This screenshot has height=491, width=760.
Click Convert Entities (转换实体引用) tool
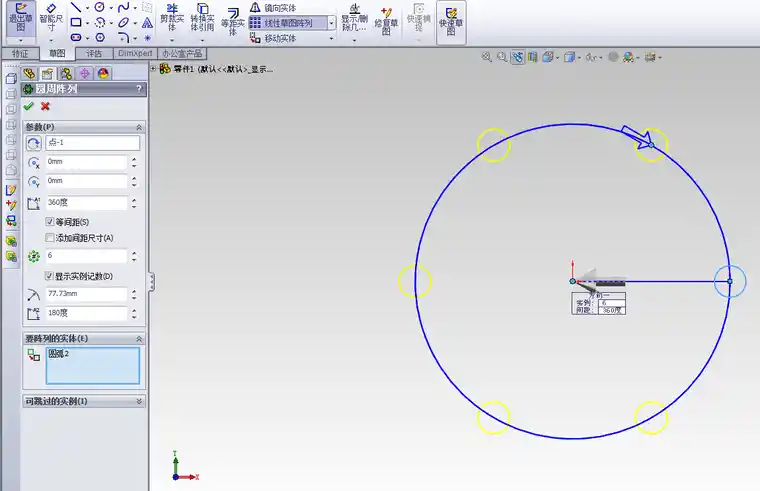click(202, 18)
